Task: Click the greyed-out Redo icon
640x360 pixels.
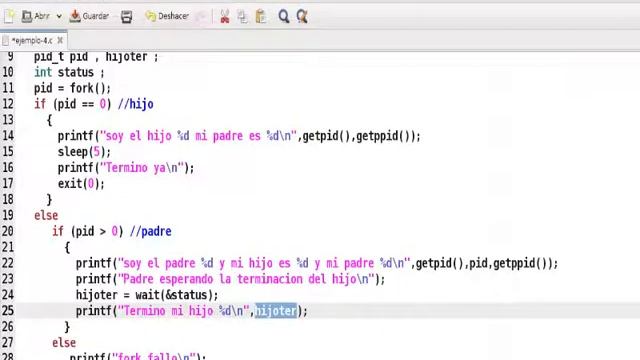Action: 200,17
